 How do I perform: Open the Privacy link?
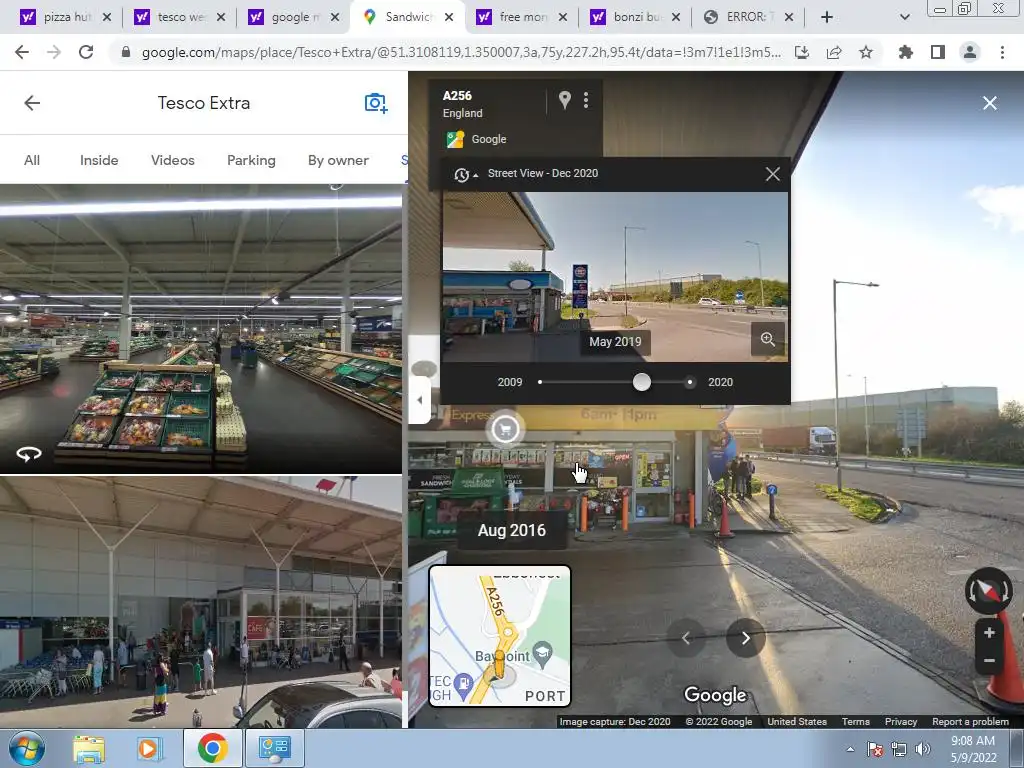pyautogui.click(x=901, y=722)
